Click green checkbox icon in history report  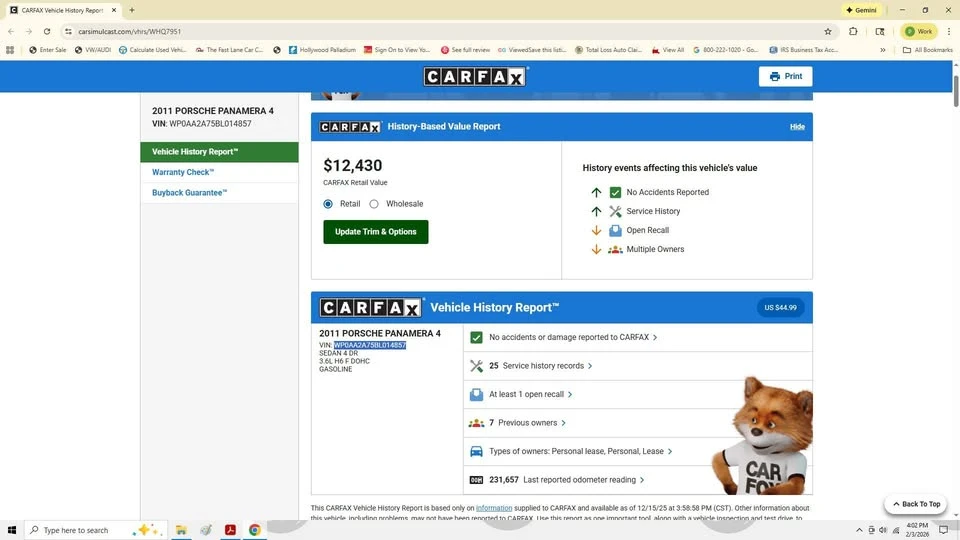[x=476, y=337]
